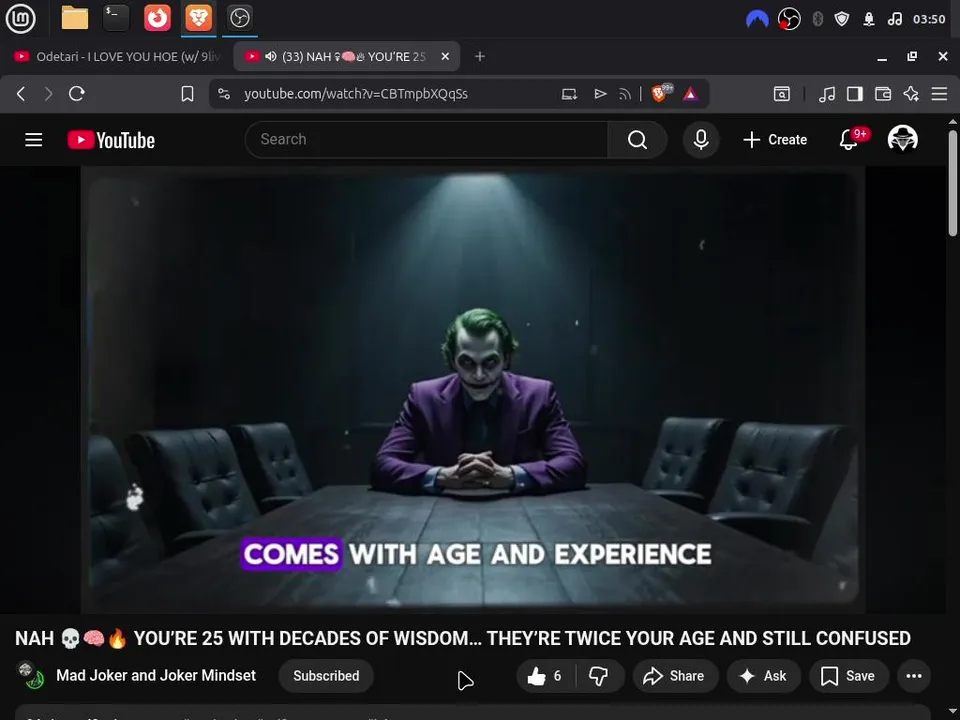Screen dimensions: 960x720
Task: Click the Mad Joker channel avatar
Action: pos(30,675)
